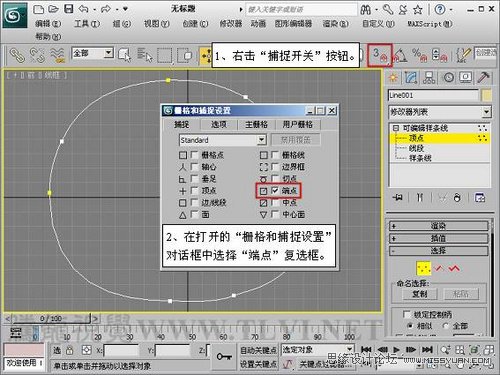Check the 边界框 snap checkbox

pos(275,167)
